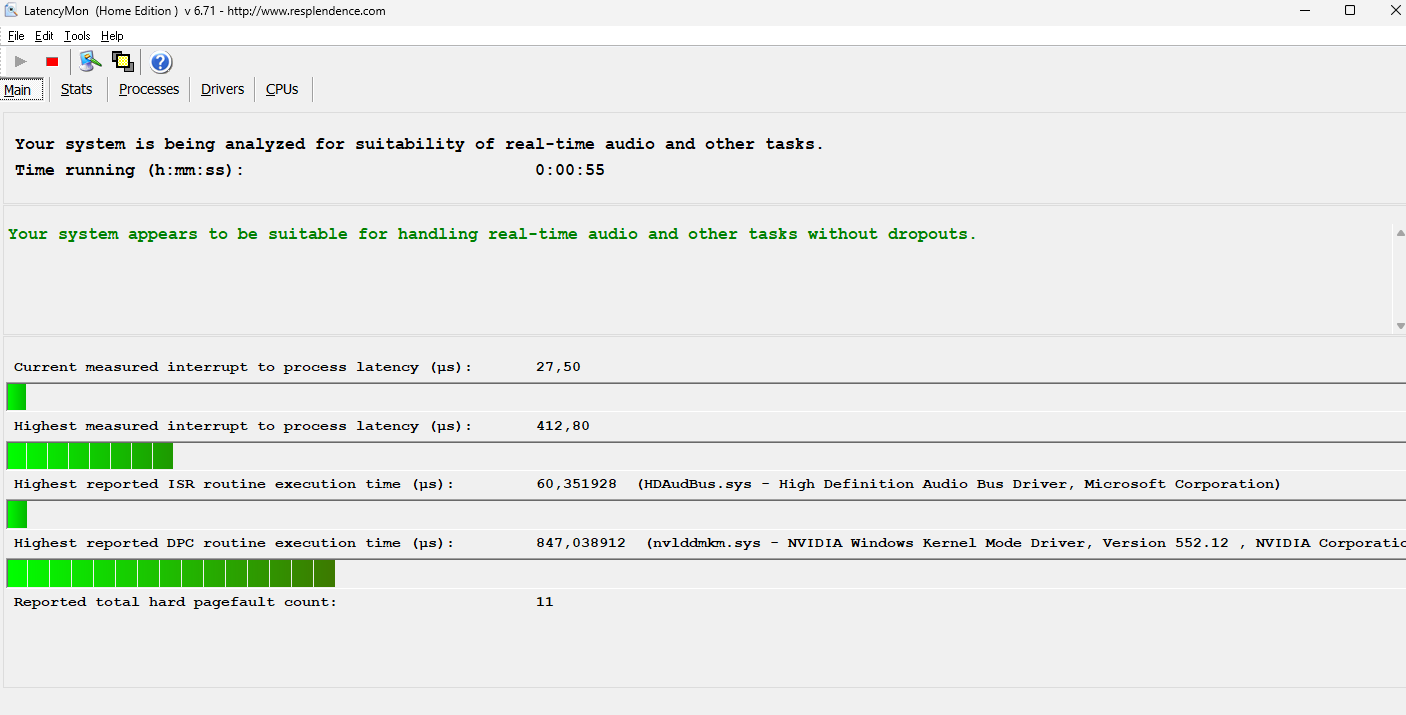
Task: Click the nvlddmkm.sys NVIDIA driver text
Action: (1026, 543)
